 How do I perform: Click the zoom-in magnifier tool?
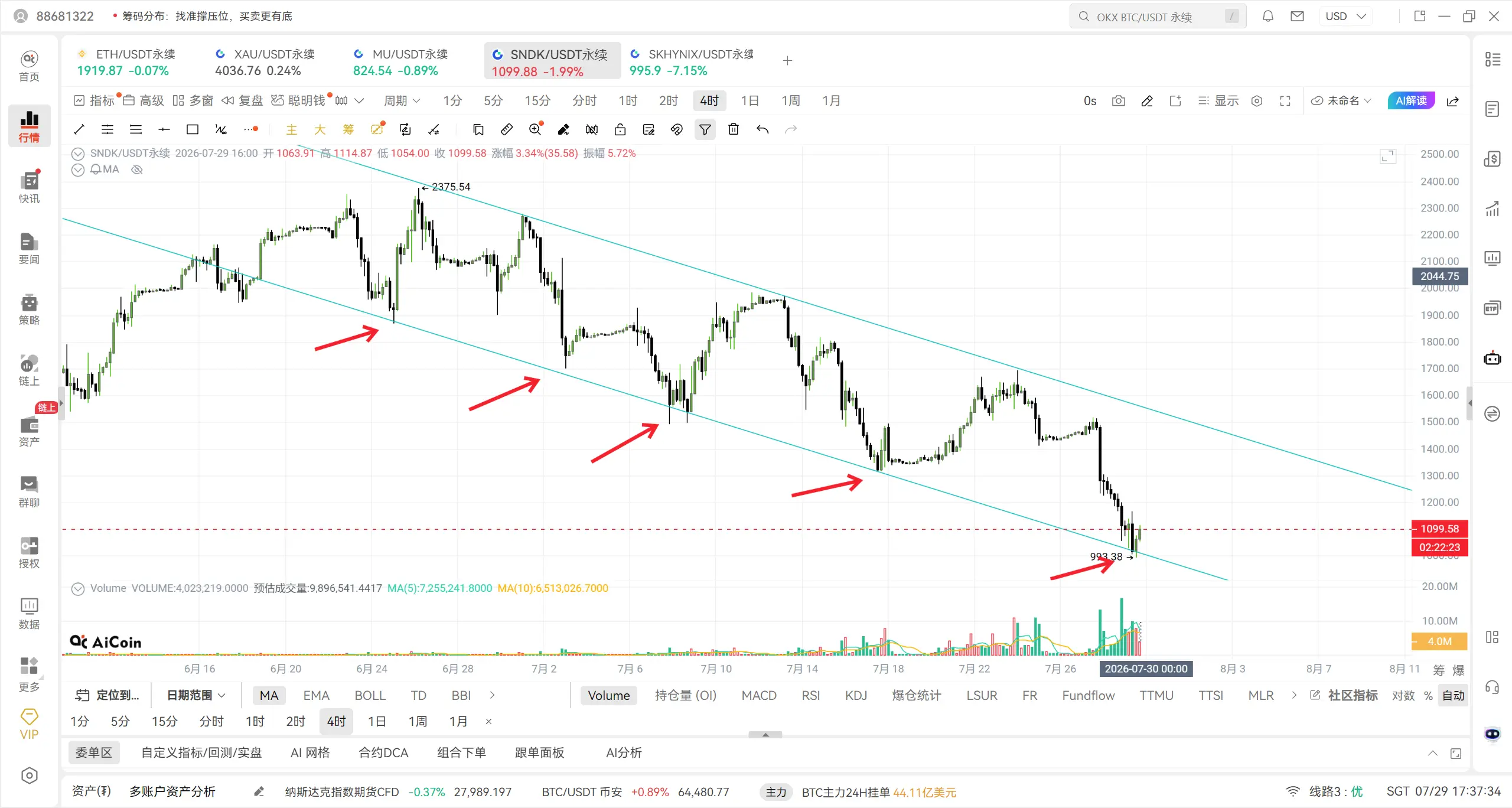535,129
